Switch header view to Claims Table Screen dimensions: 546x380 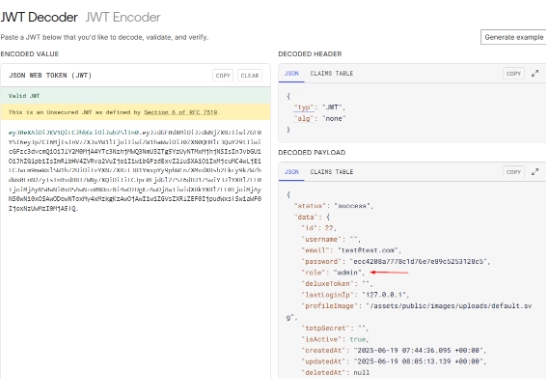(332, 73)
